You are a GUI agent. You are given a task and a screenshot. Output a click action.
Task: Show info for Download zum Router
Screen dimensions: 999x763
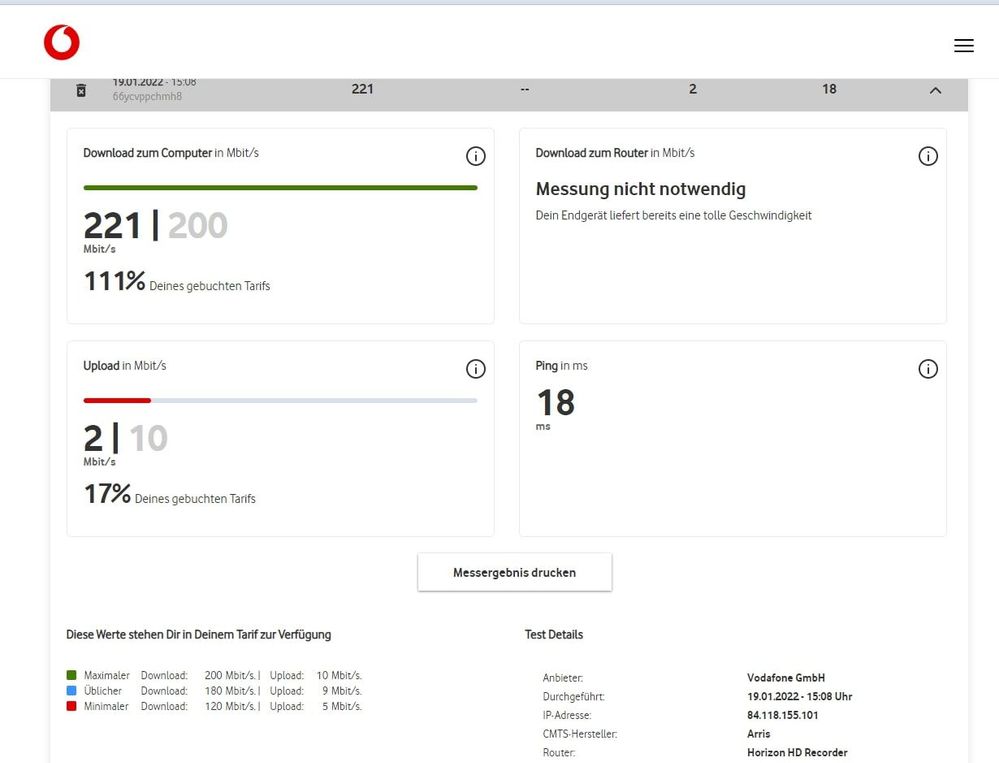[x=928, y=156]
